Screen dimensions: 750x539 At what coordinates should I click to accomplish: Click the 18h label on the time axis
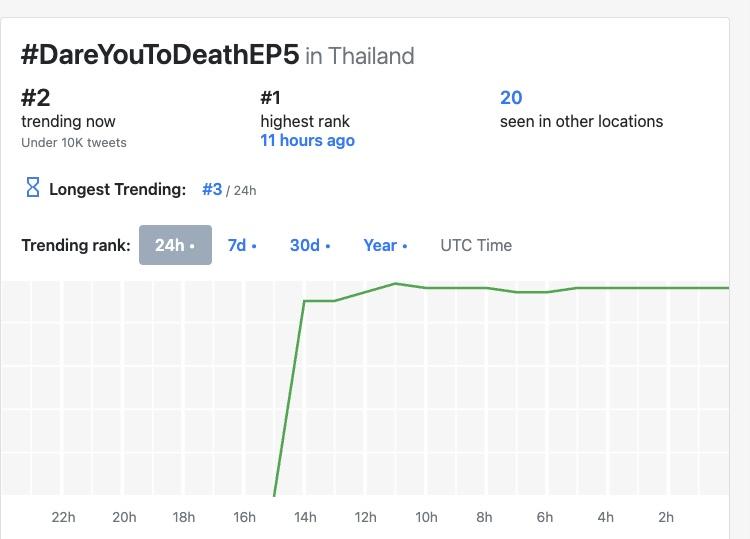(x=184, y=517)
